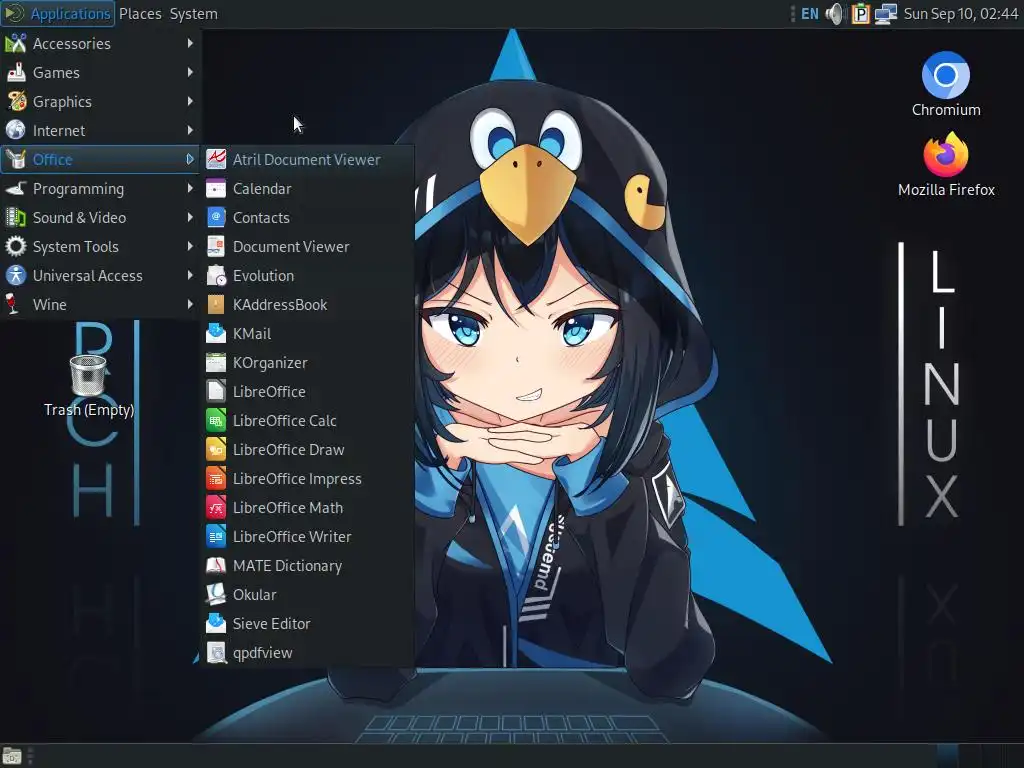Viewport: 1024px width, 768px height.
Task: Open Mozilla Firefox desktop icon
Action: (x=946, y=165)
